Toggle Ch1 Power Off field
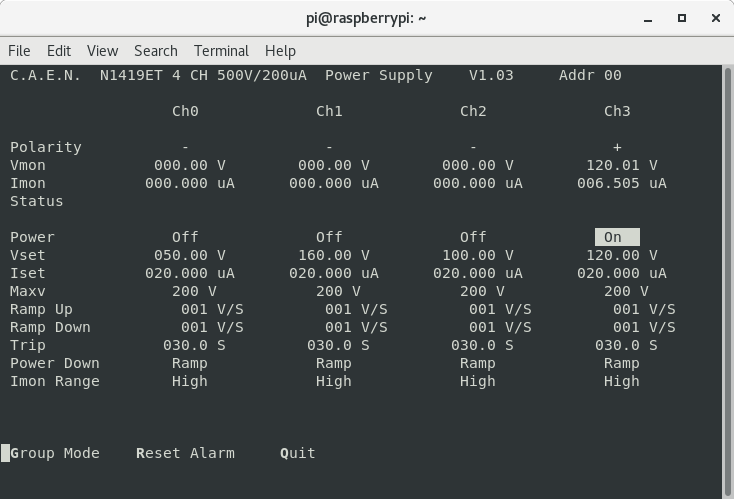 329,237
